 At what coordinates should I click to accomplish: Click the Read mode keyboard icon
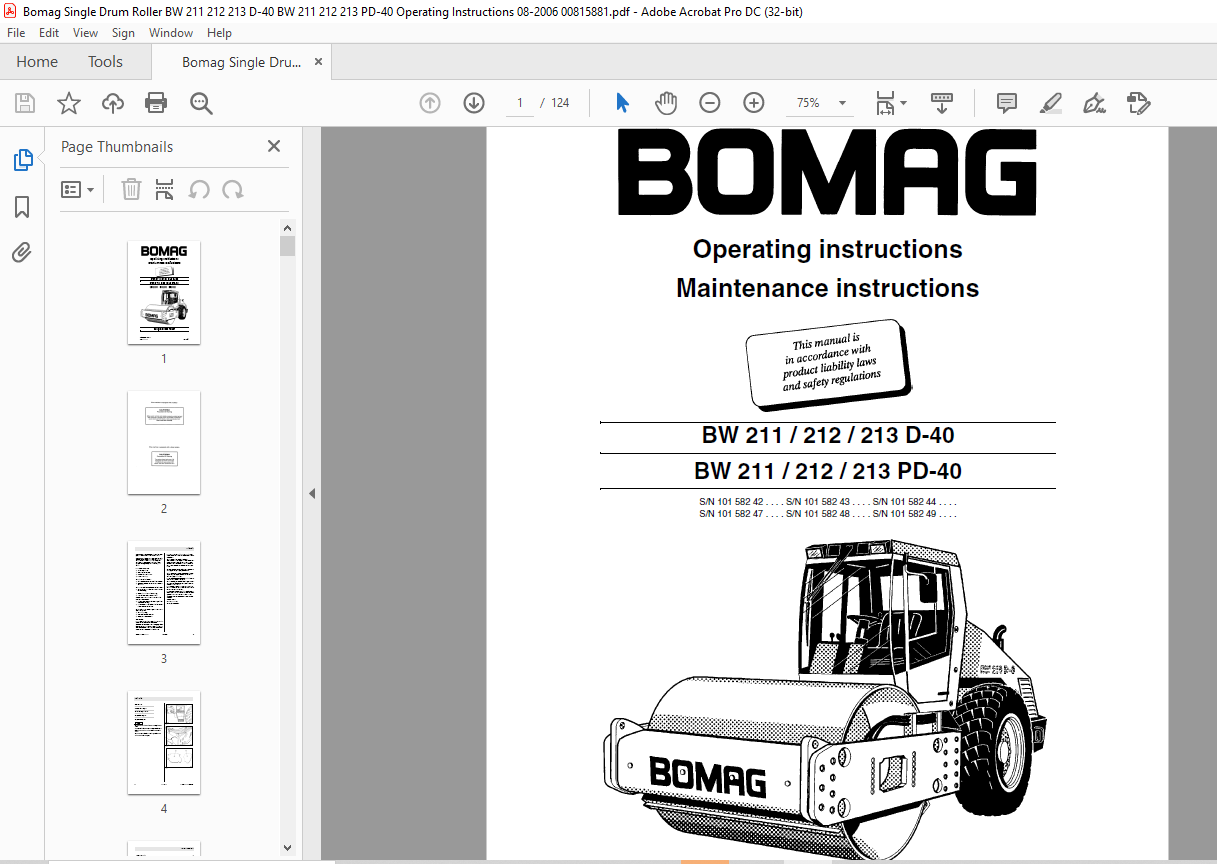[x=942, y=103]
